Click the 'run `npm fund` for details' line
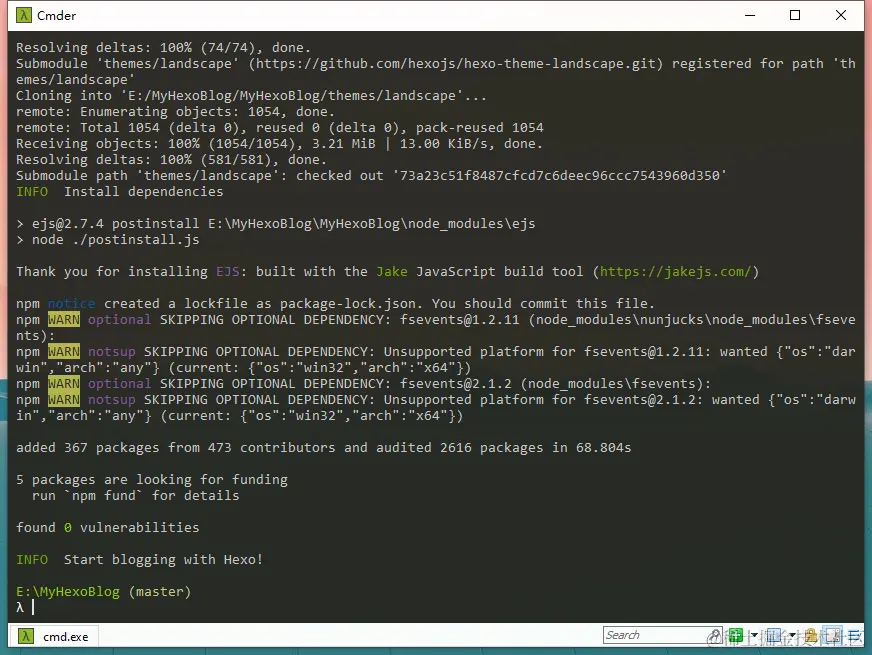 136,495
